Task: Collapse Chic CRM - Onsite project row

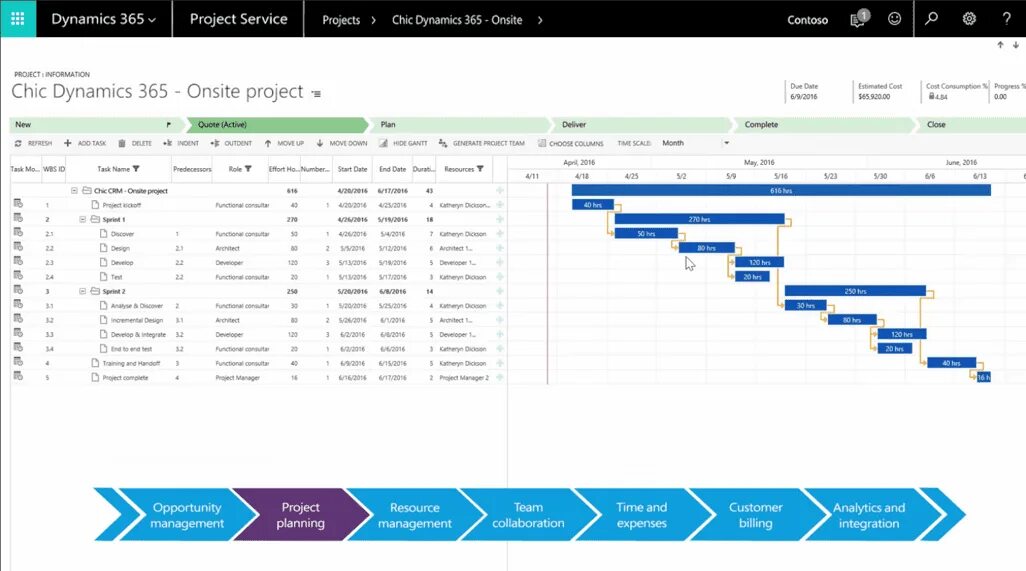Action: pos(75,191)
